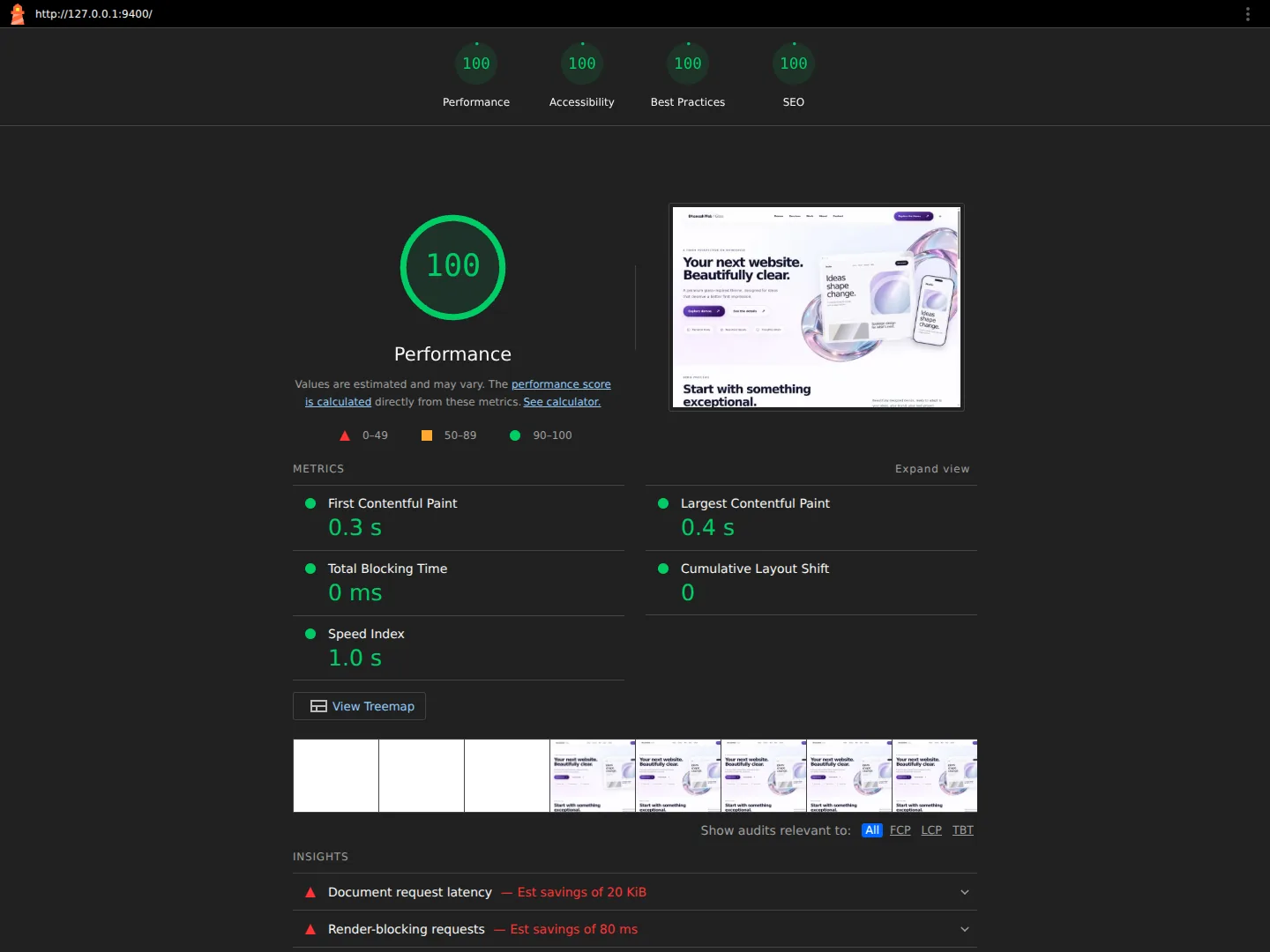
Task: Open the 'See calculator.' link
Action: point(562,402)
